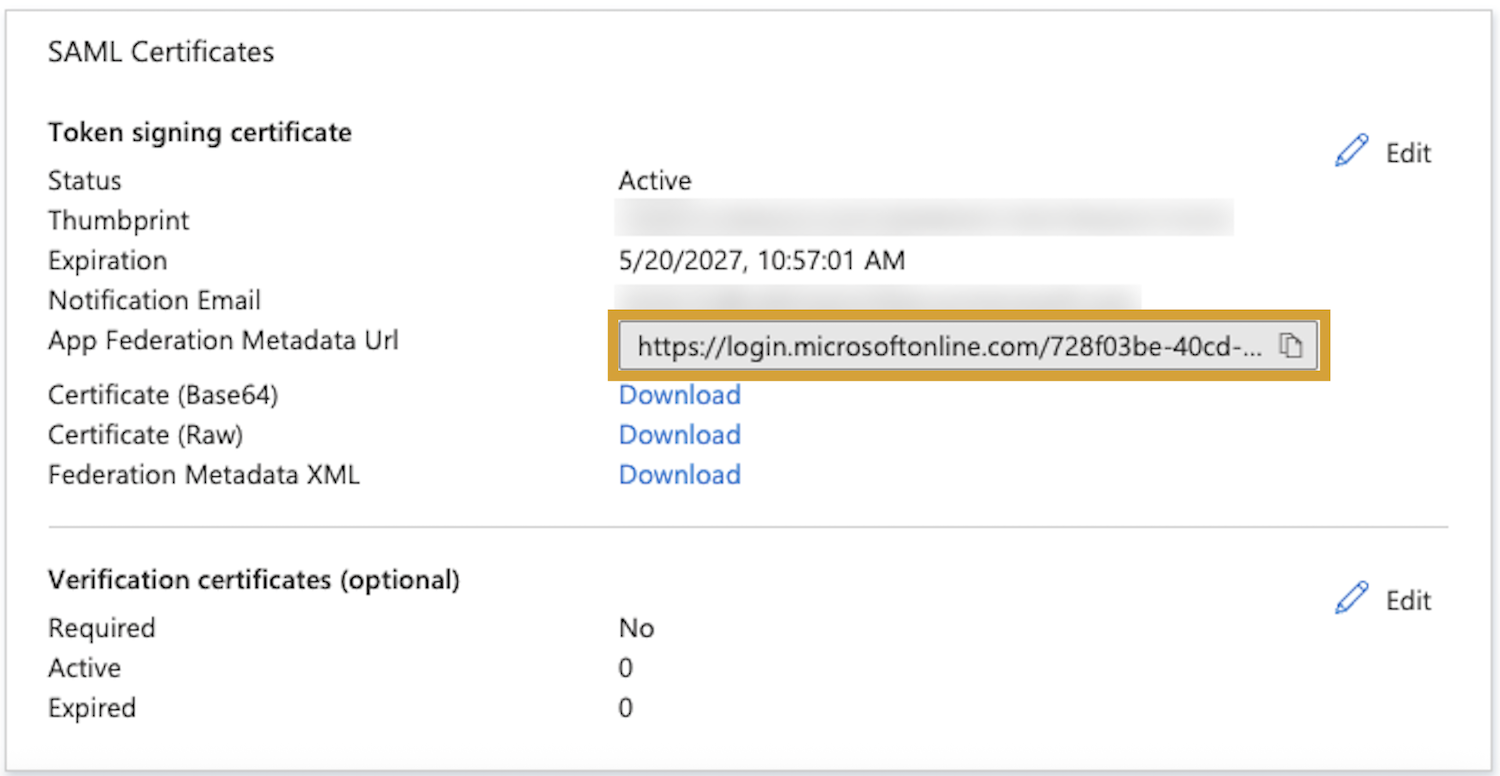Click the blurred Notification Email value
Viewport: 1500px width, 776px height.
point(878,297)
